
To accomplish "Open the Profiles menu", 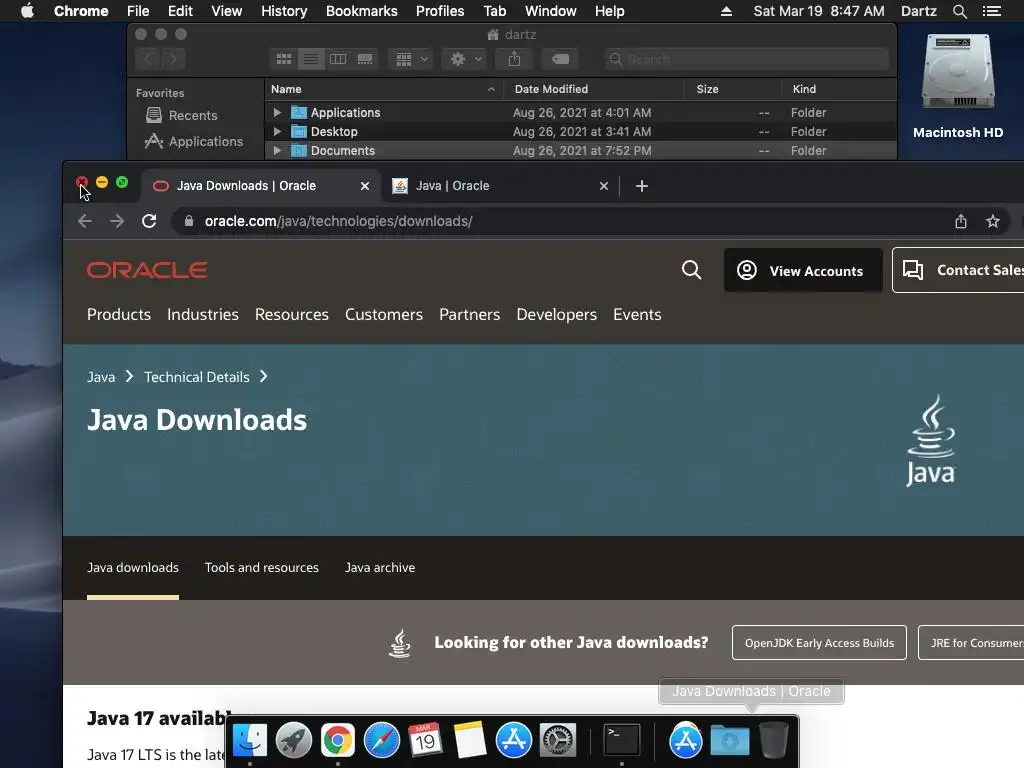I will (440, 11).
